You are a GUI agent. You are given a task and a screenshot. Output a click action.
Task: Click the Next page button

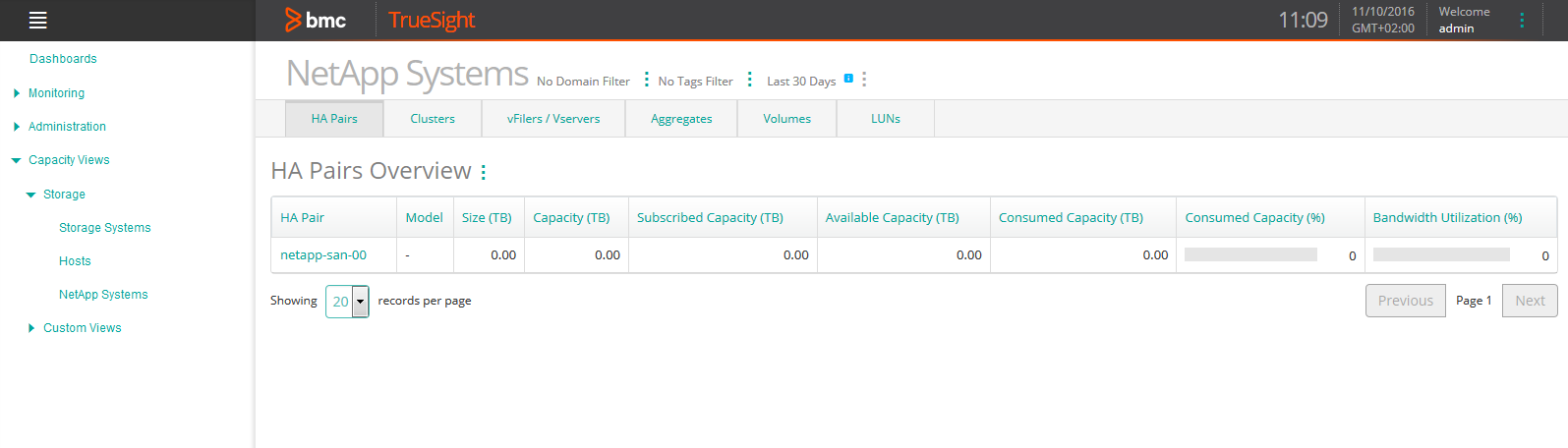click(1530, 301)
